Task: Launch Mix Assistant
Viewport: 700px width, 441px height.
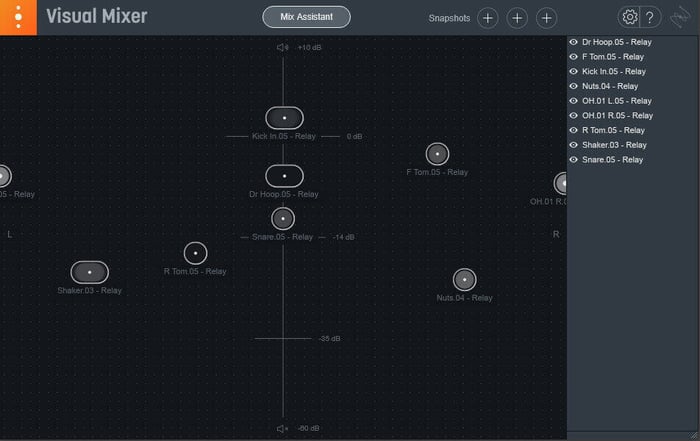Action: (306, 17)
